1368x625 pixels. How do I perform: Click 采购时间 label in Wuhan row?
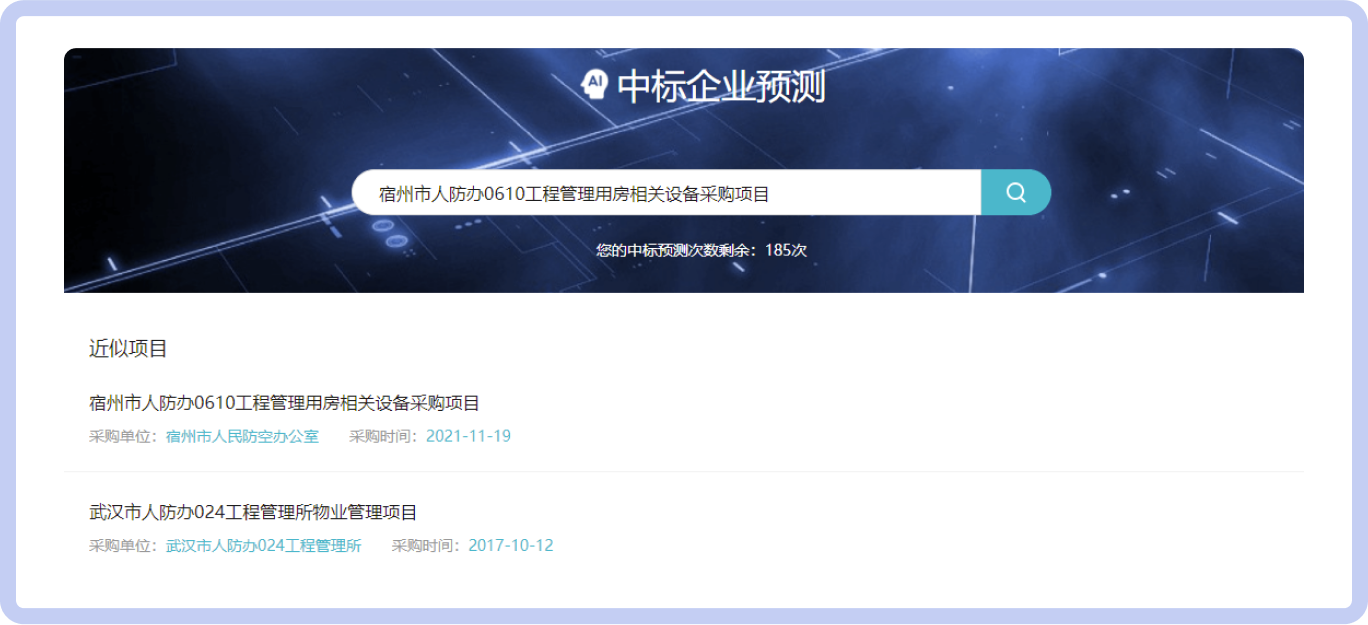426,546
